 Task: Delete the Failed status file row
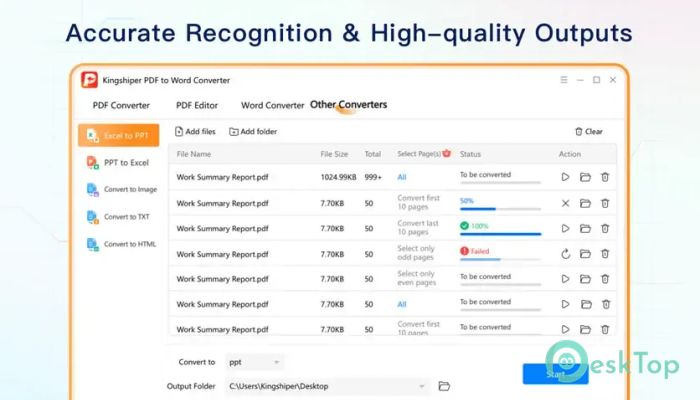[x=605, y=254]
